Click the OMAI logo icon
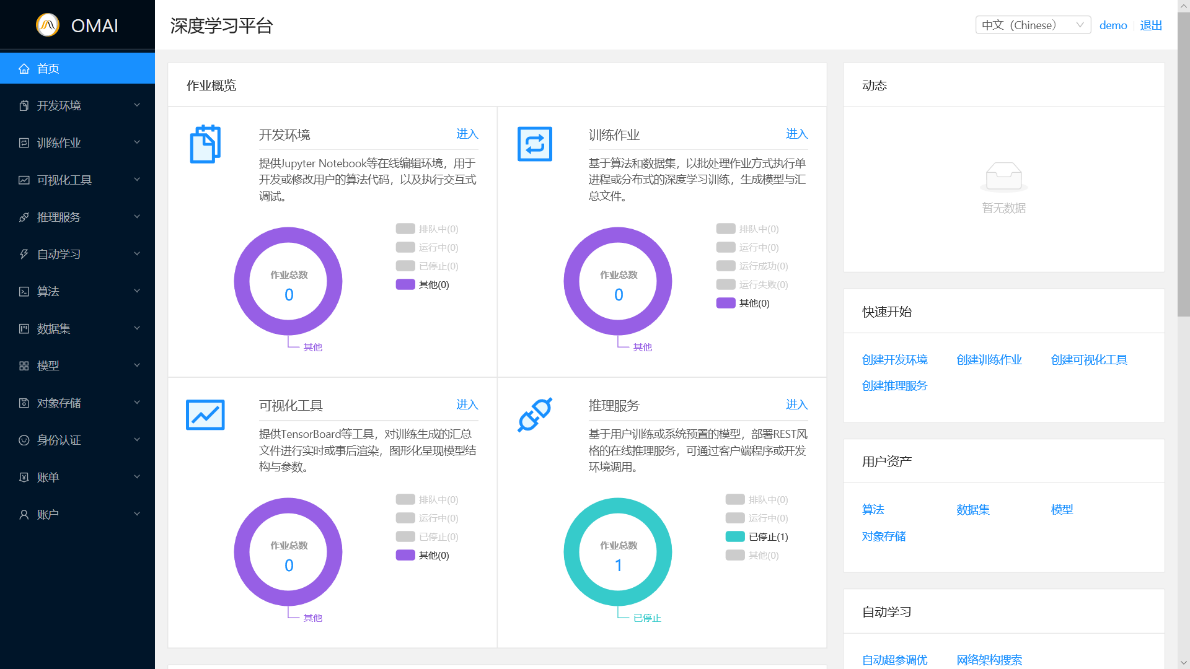Image resolution: width=1190 pixels, height=669 pixels. (x=47, y=25)
